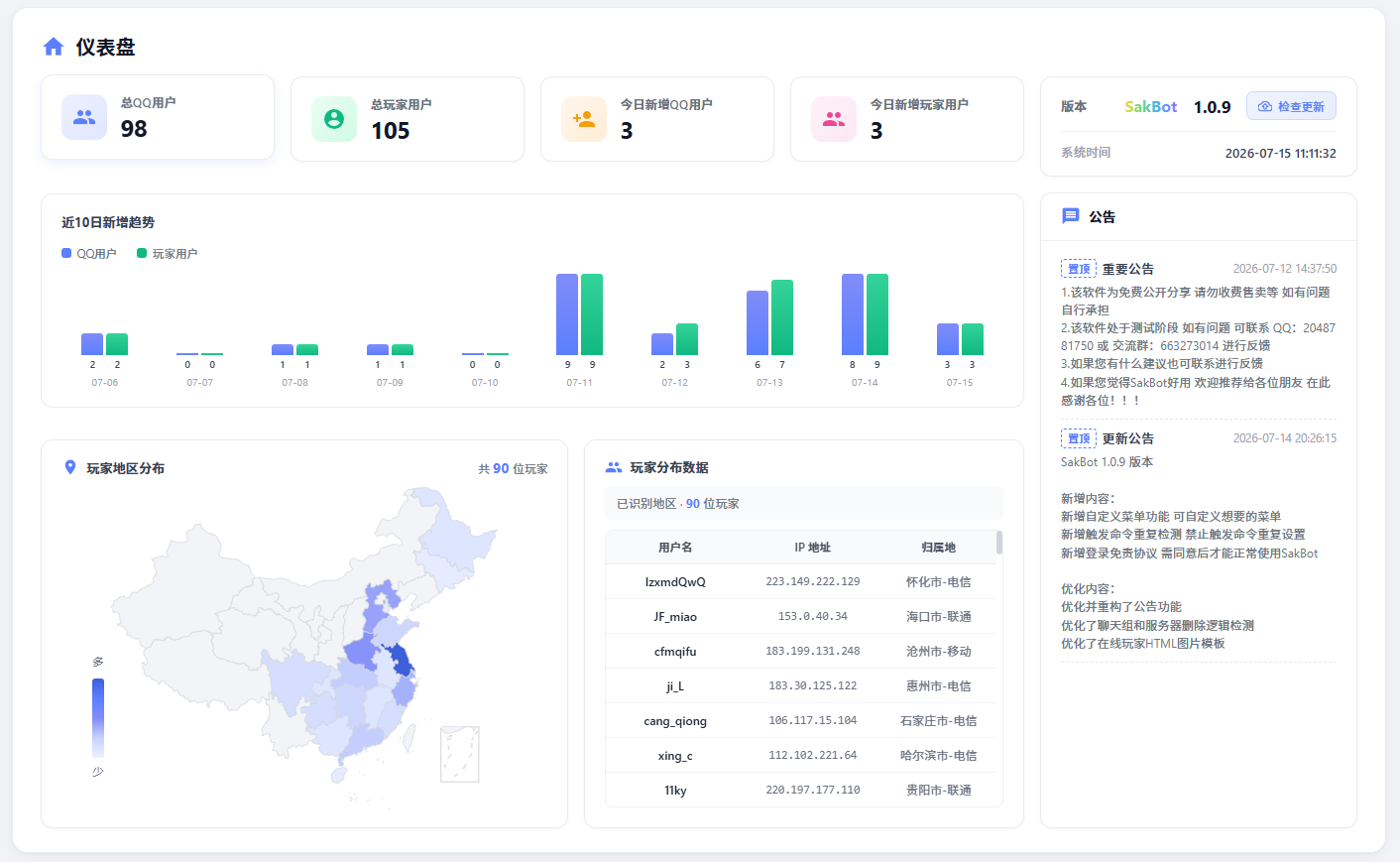Click the QQ user bar for 07-14

point(853,314)
